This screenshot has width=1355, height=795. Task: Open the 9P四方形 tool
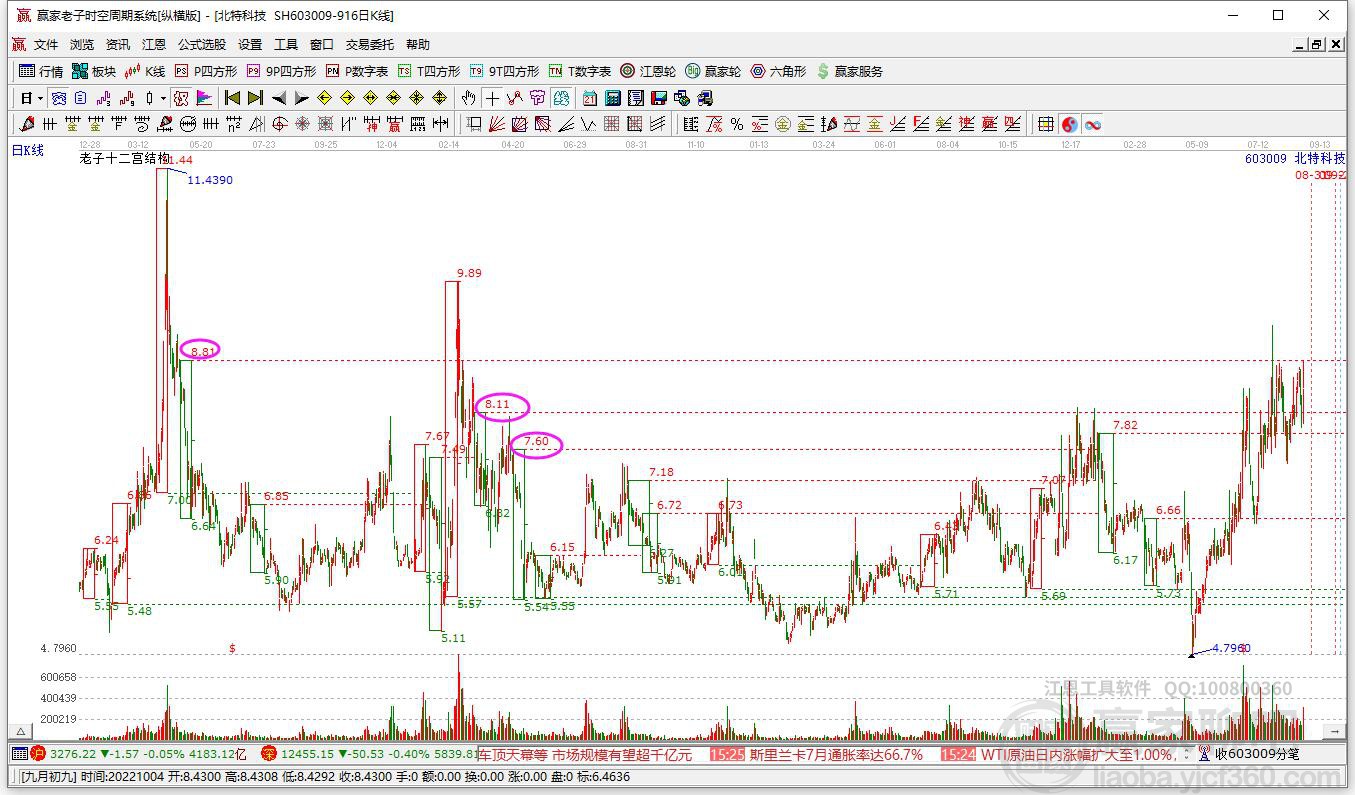click(281, 71)
